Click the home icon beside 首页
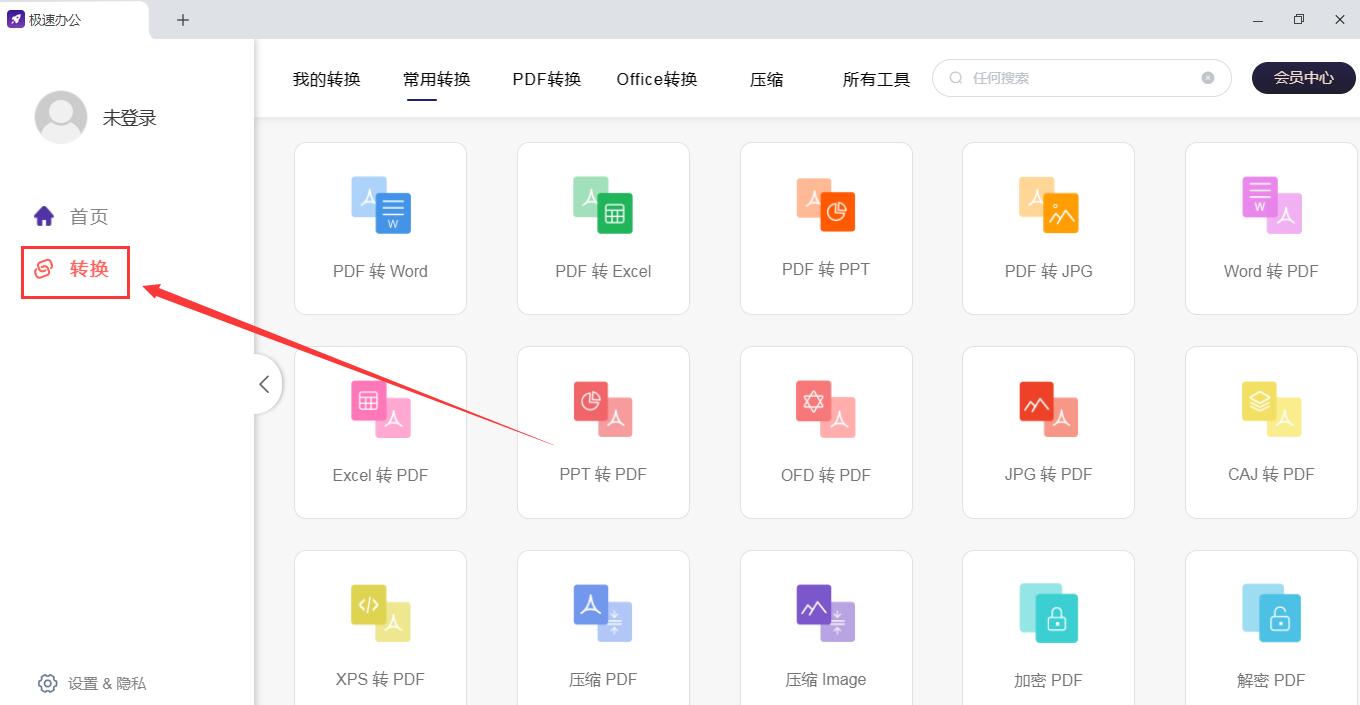The height and width of the screenshot is (705, 1360). pyautogui.click(x=44, y=216)
